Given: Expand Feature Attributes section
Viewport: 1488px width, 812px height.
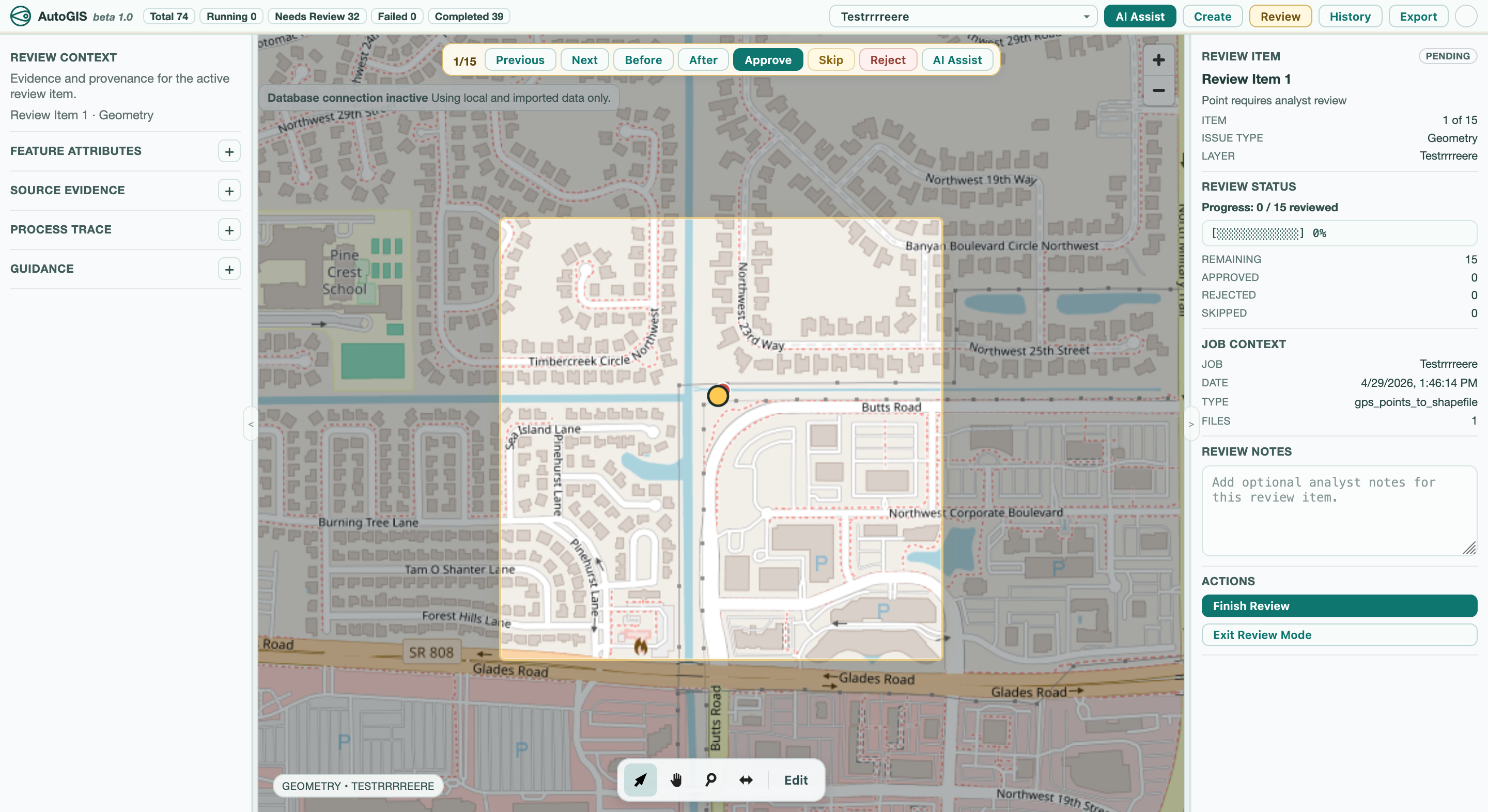Looking at the screenshot, I should click(229, 151).
